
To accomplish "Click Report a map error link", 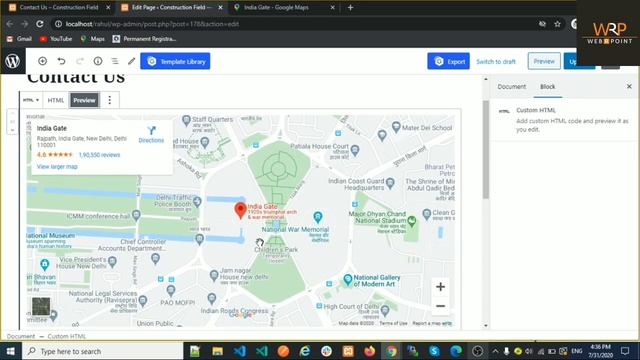I will tap(432, 323).
